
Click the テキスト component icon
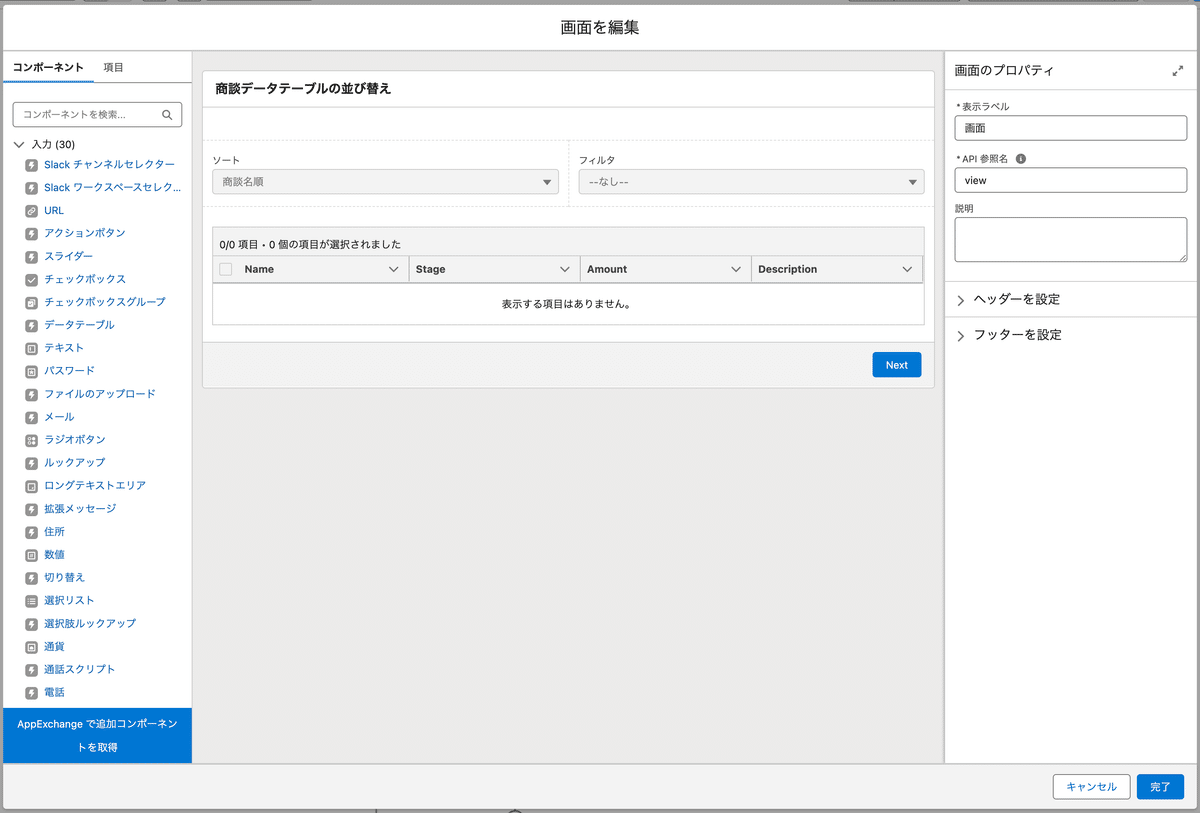coord(32,348)
